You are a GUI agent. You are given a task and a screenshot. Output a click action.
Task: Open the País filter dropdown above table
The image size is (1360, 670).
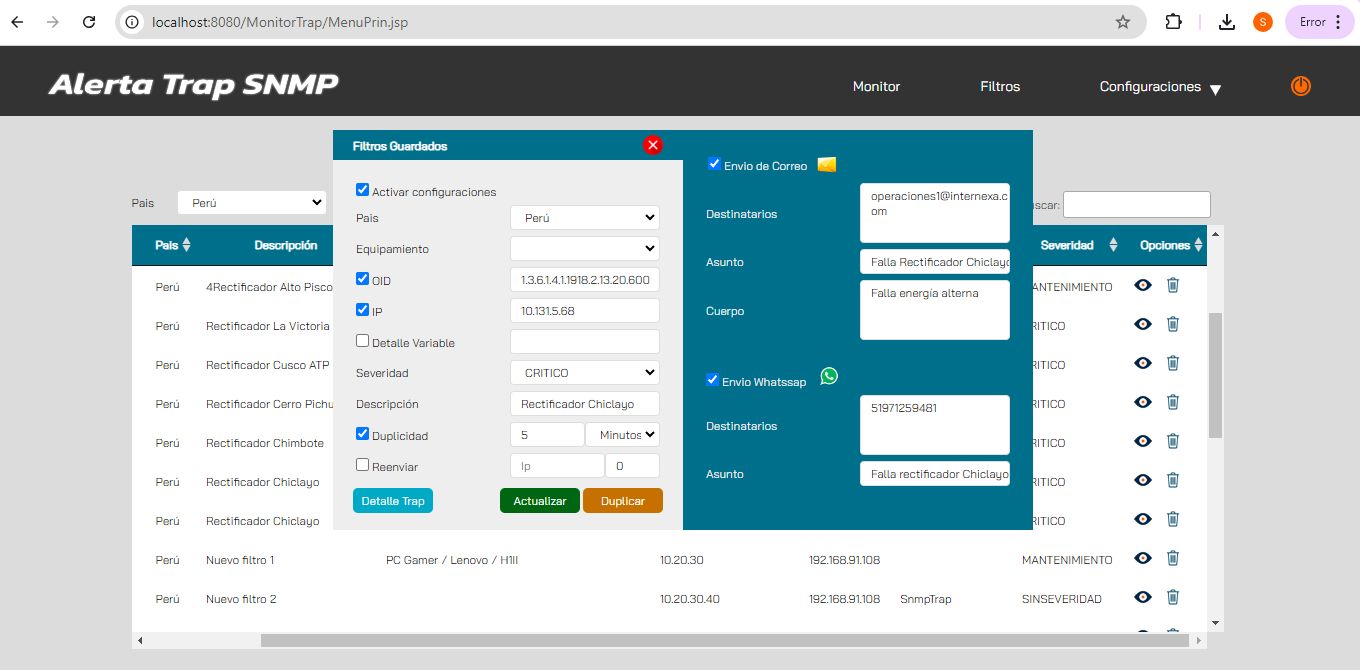coord(252,202)
